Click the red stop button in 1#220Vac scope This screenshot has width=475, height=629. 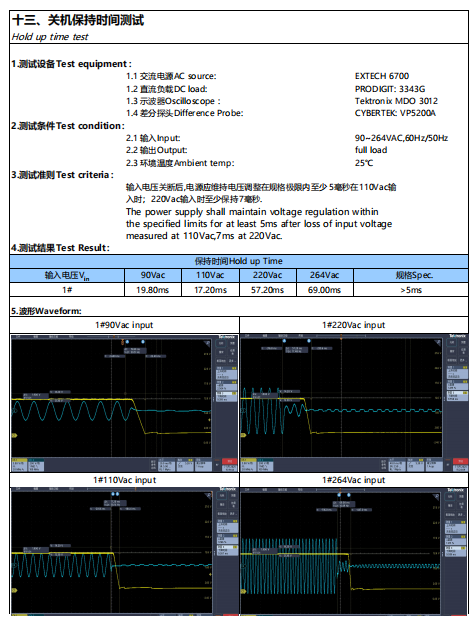pos(460,461)
